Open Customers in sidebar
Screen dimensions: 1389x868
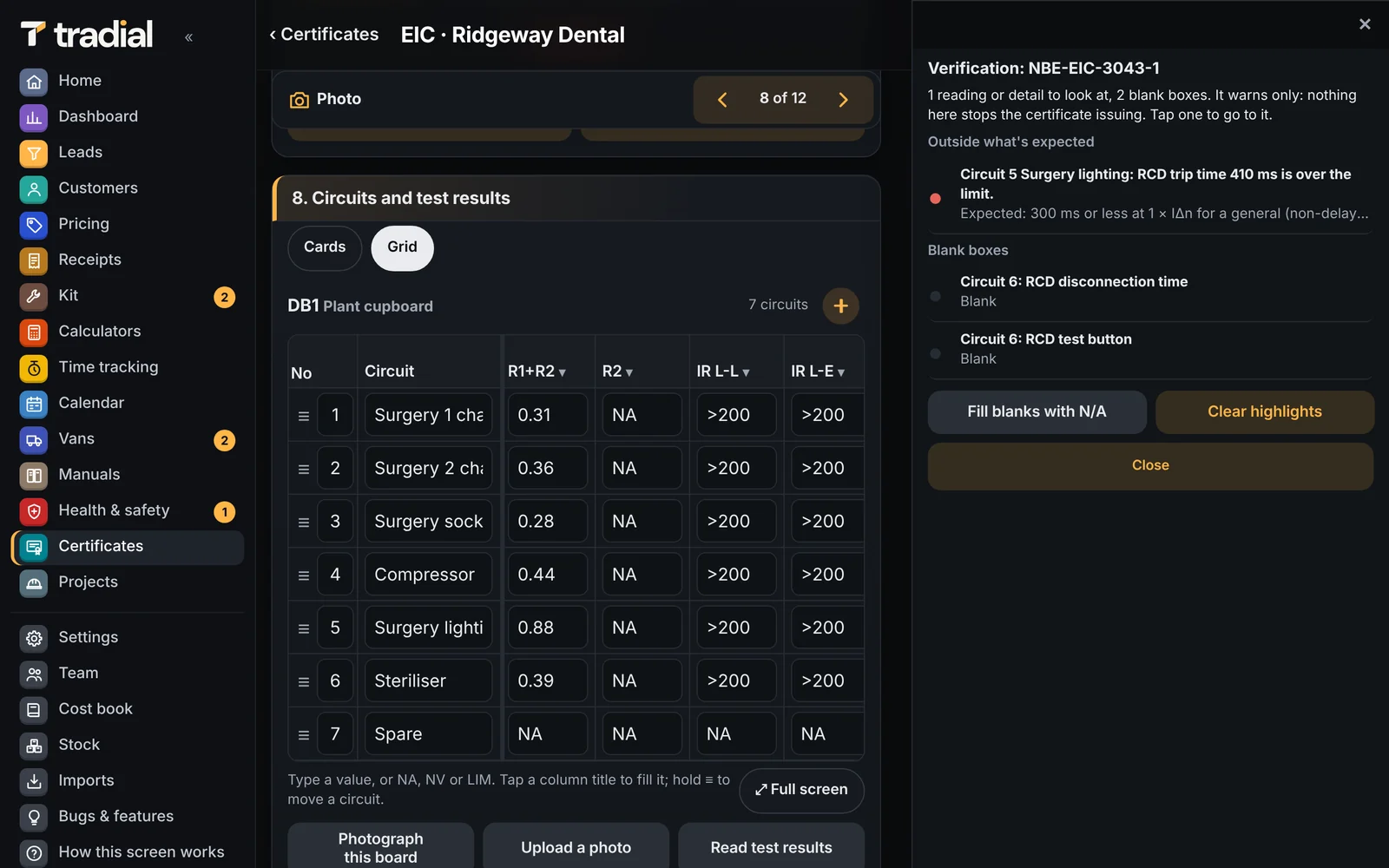coord(128,188)
